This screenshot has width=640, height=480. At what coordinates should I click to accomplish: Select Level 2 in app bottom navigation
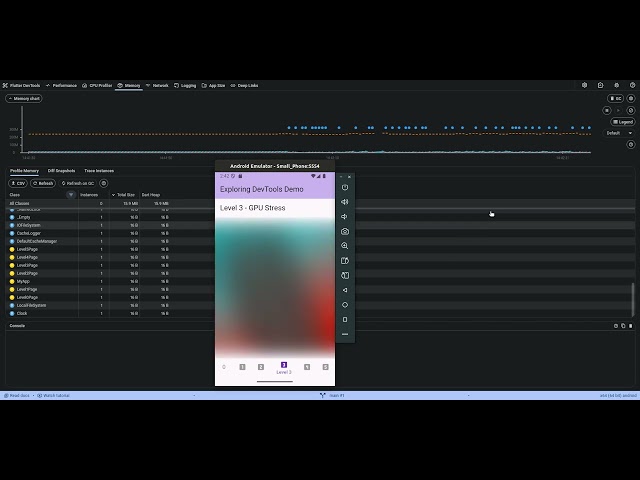[261, 367]
